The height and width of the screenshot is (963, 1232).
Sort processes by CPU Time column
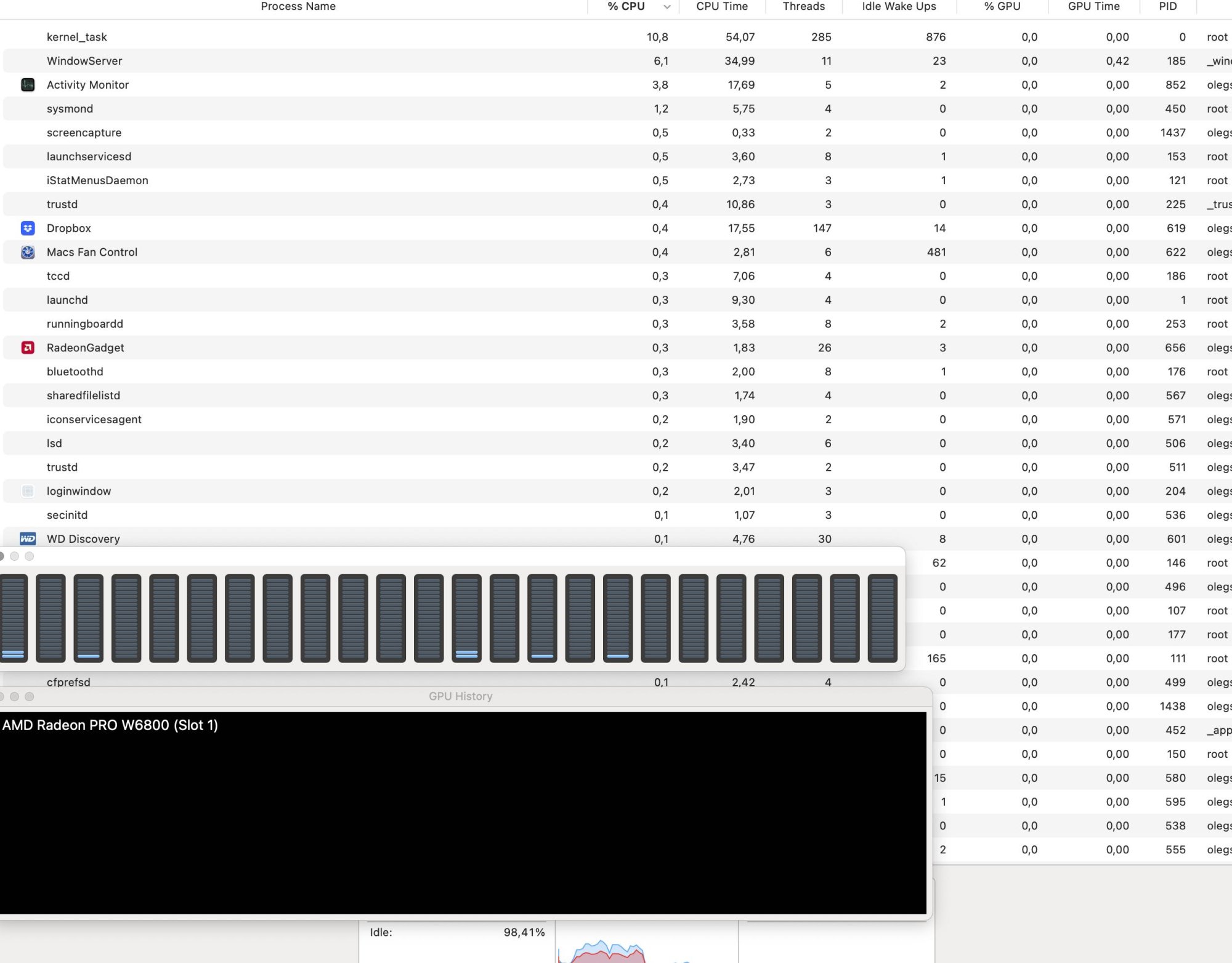tap(722, 7)
